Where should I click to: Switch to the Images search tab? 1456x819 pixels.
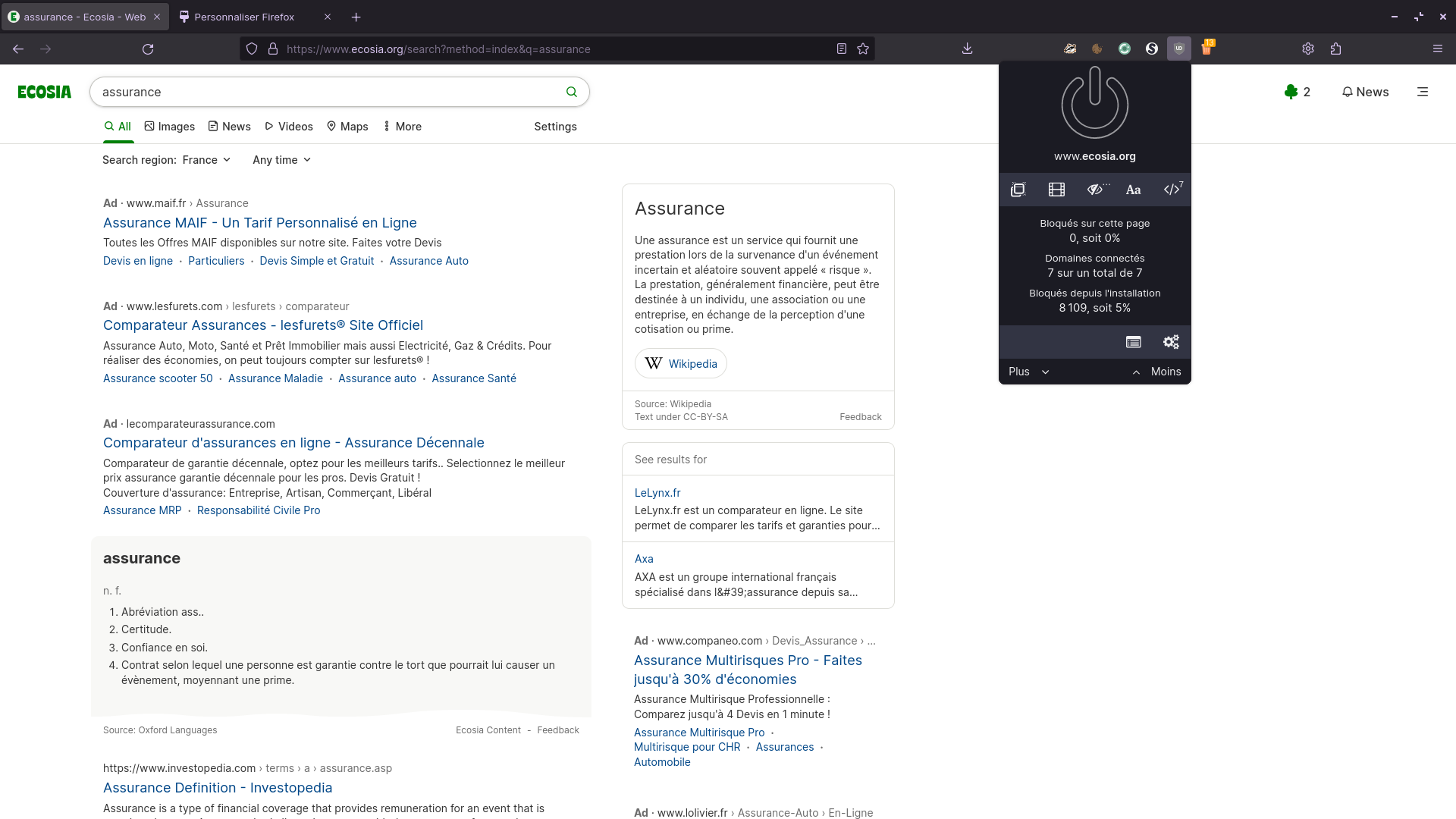(x=169, y=126)
